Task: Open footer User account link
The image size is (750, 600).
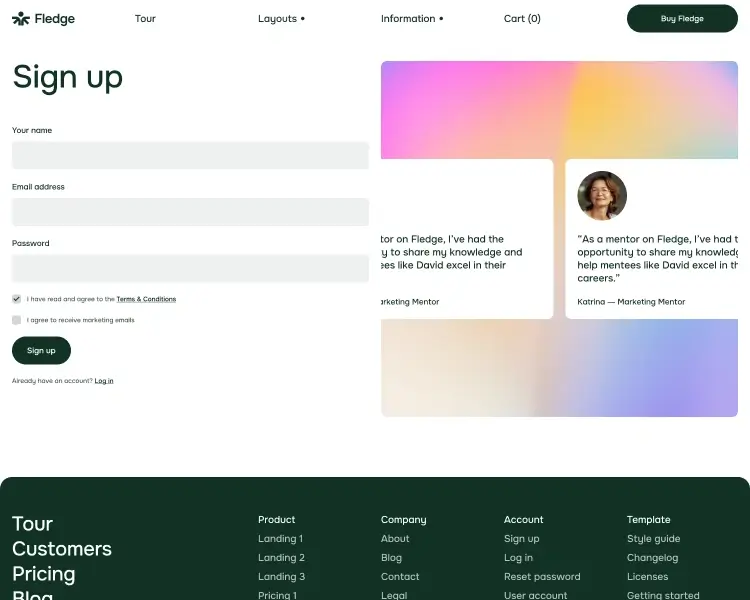Action: point(535,595)
